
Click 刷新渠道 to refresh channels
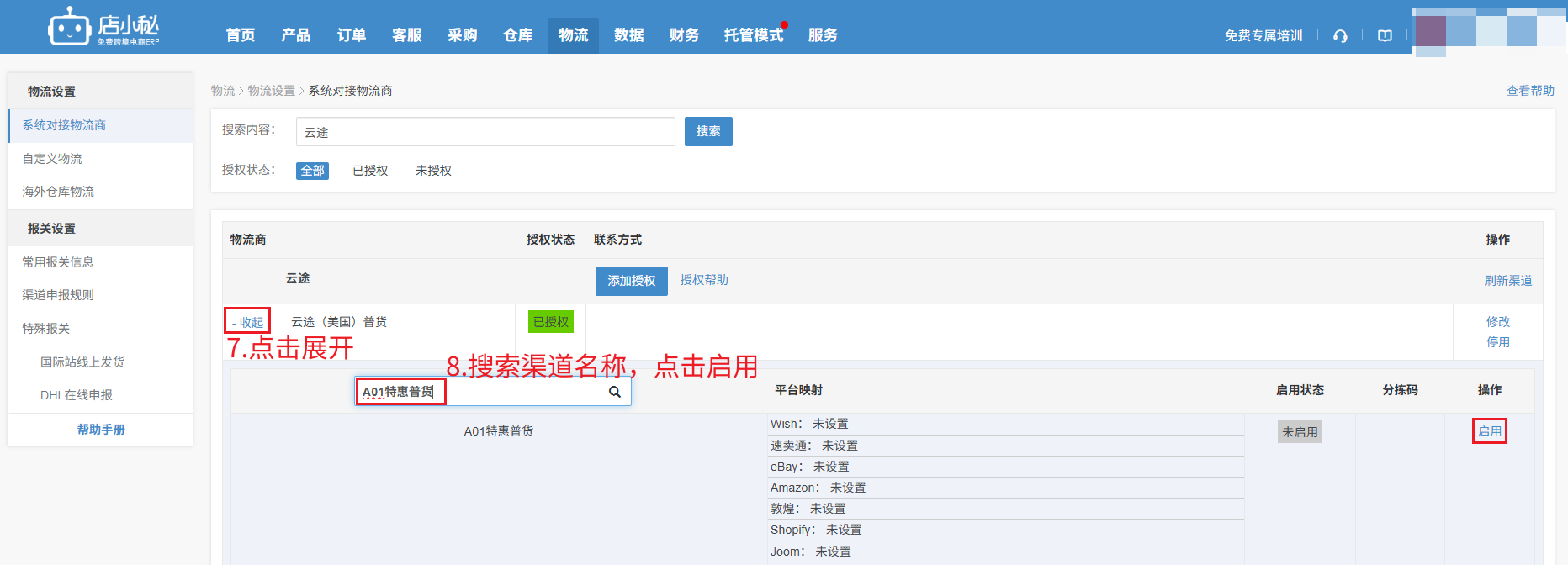pyautogui.click(x=1507, y=281)
